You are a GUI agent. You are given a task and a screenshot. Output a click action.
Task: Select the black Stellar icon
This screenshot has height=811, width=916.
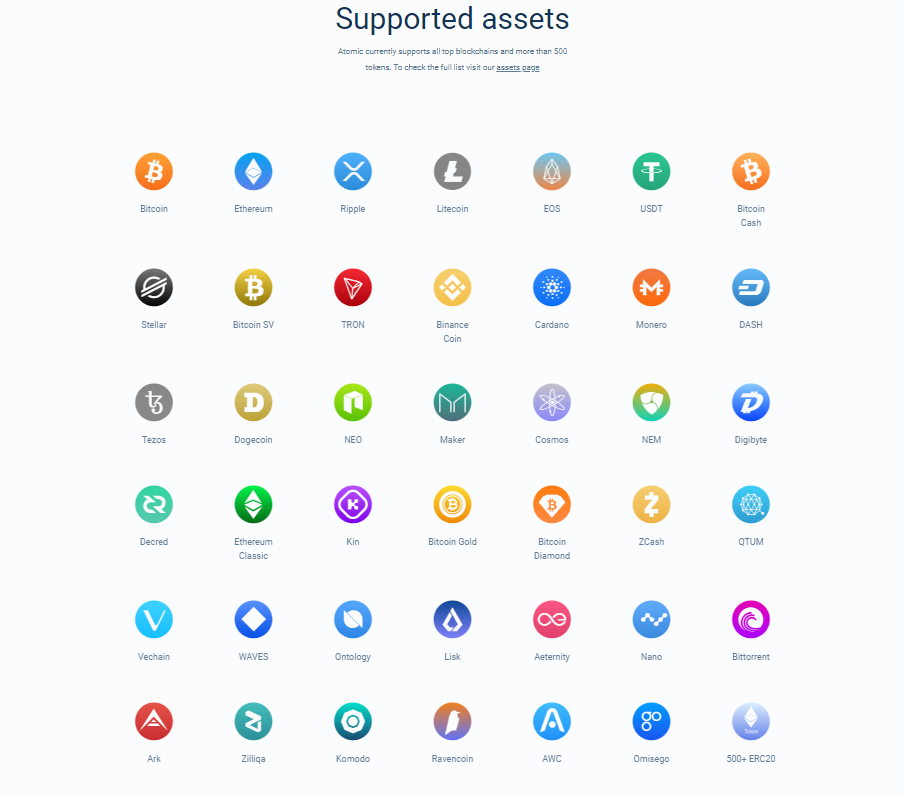point(154,287)
